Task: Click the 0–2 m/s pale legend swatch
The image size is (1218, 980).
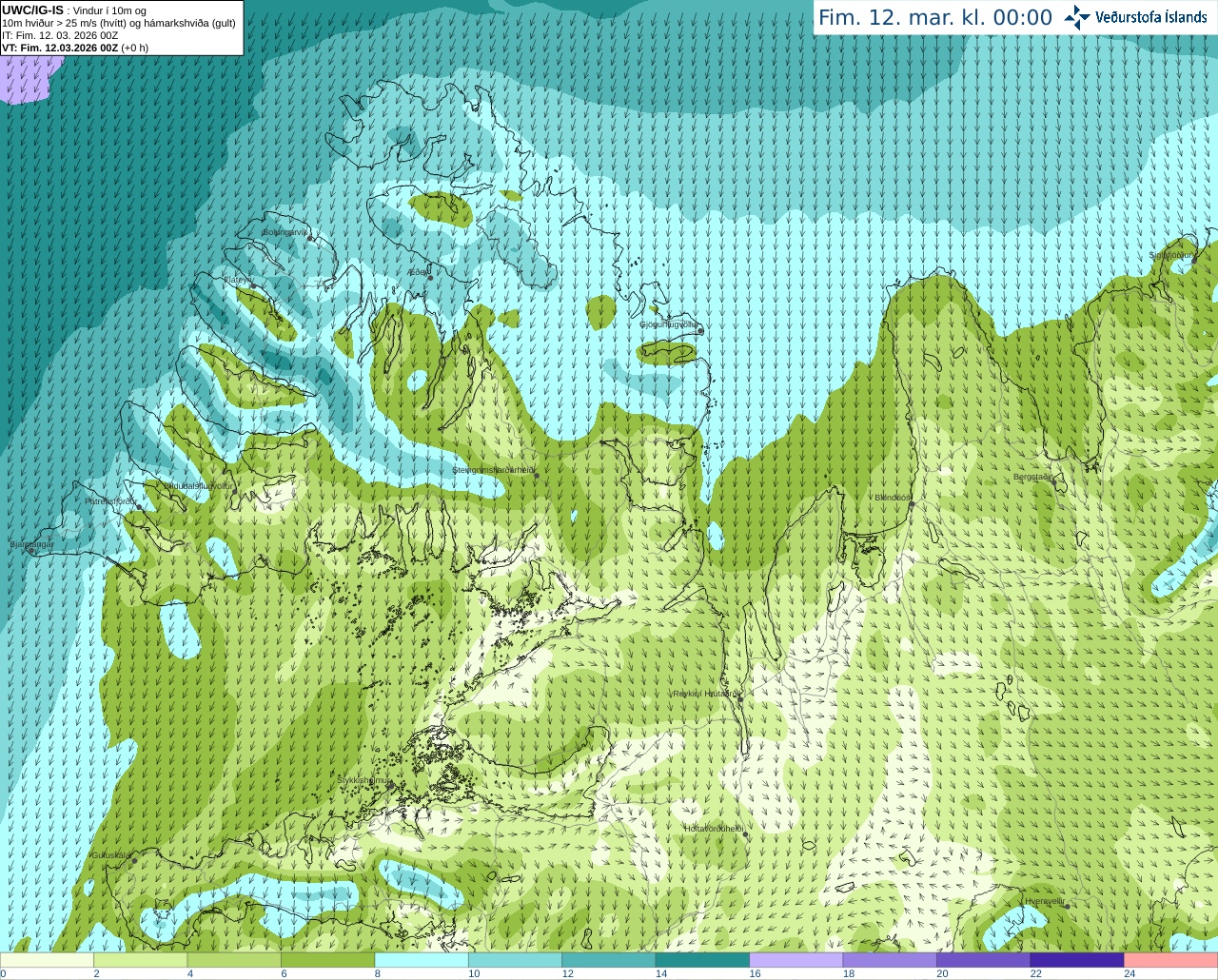Action: tap(47, 960)
